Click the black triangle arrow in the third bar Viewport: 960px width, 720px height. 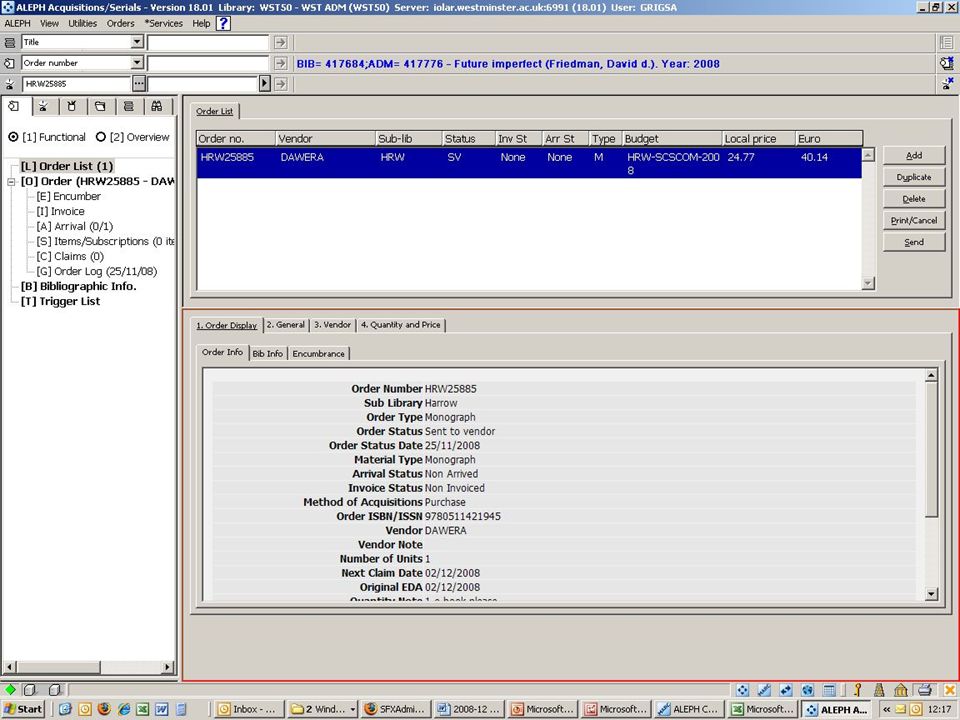(264, 84)
